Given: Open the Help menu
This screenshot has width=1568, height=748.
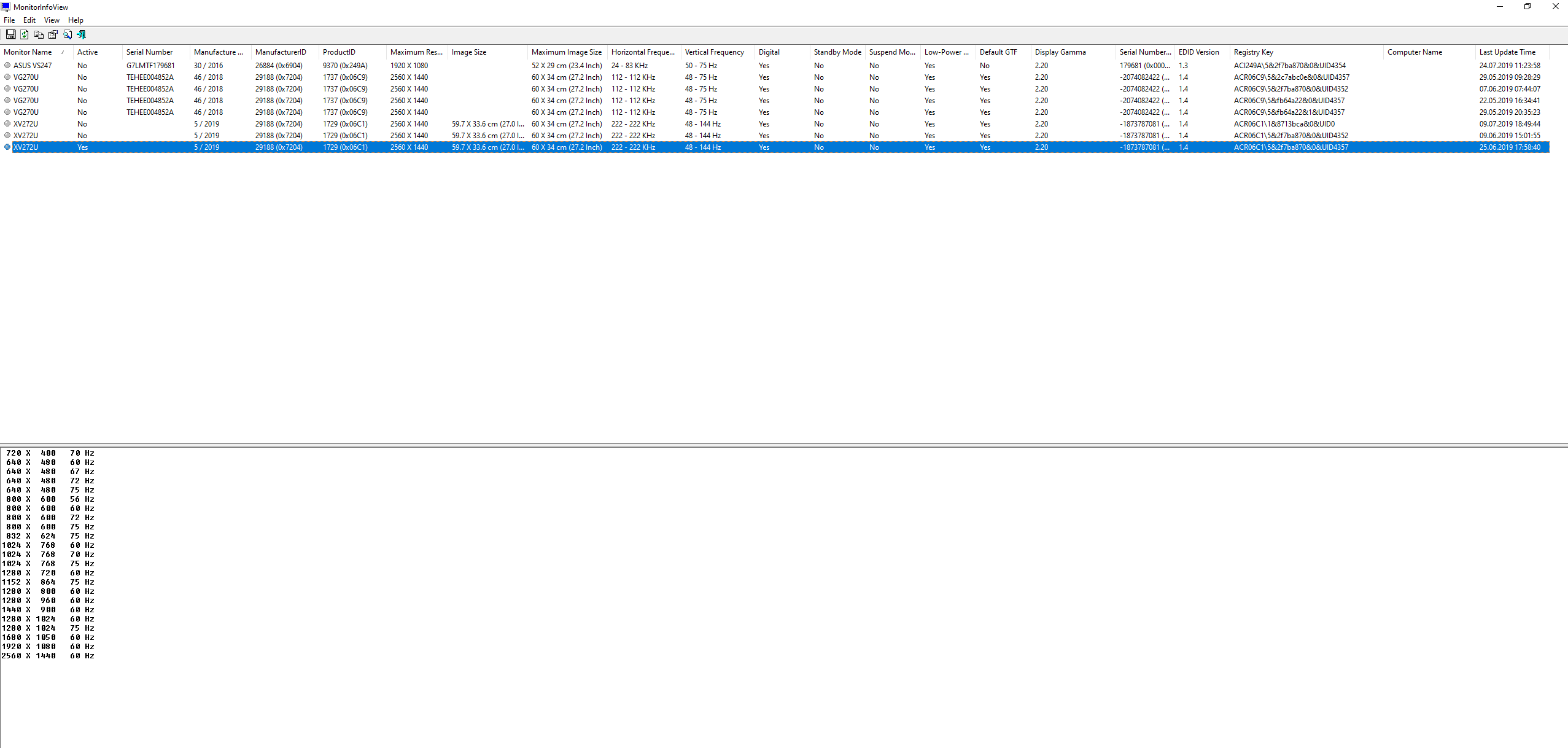Looking at the screenshot, I should pyautogui.click(x=76, y=20).
